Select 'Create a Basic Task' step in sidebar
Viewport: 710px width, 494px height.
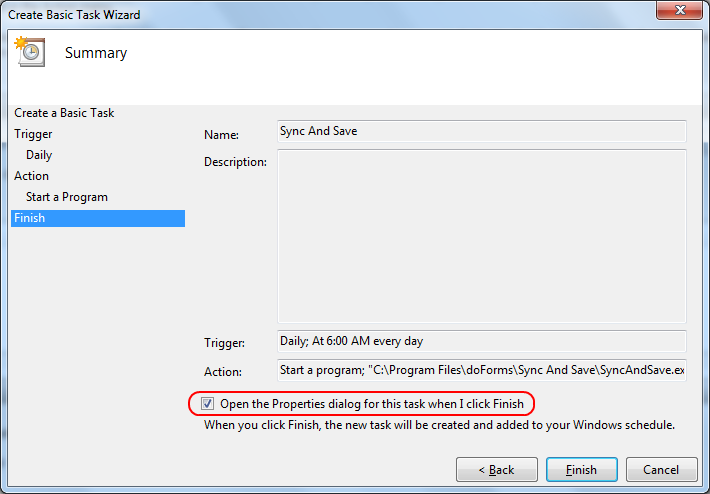pos(64,113)
